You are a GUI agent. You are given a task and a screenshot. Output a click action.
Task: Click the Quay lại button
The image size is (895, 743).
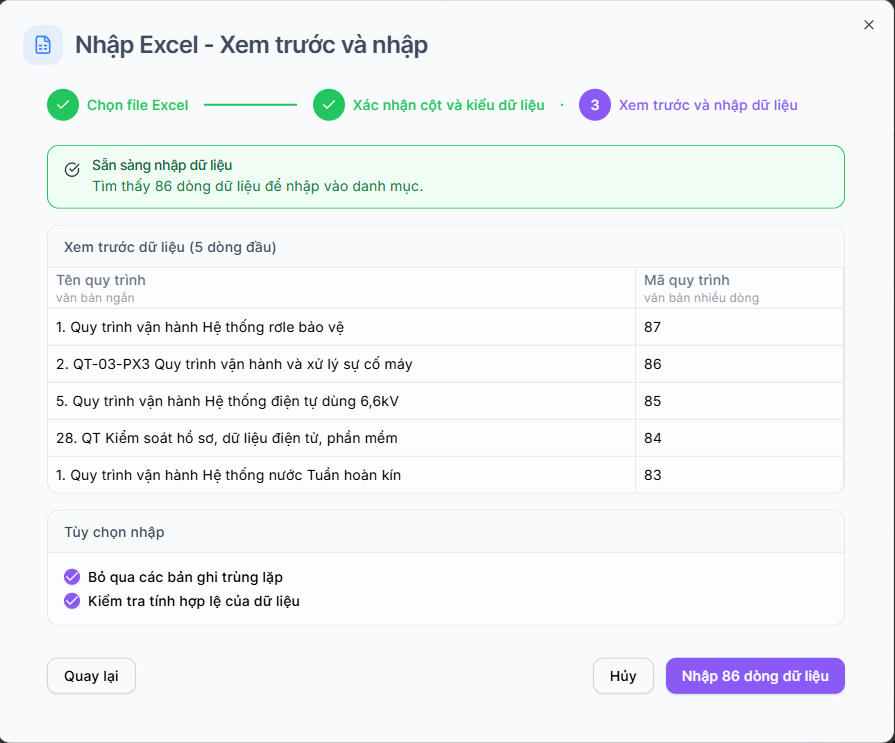click(x=91, y=676)
